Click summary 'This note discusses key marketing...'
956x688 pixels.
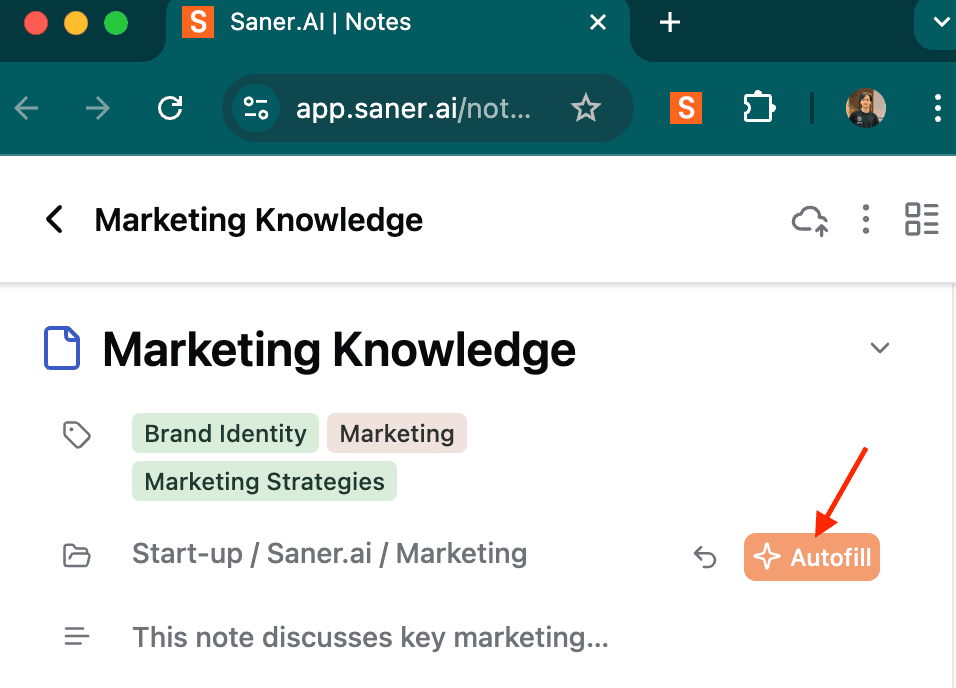(370, 637)
